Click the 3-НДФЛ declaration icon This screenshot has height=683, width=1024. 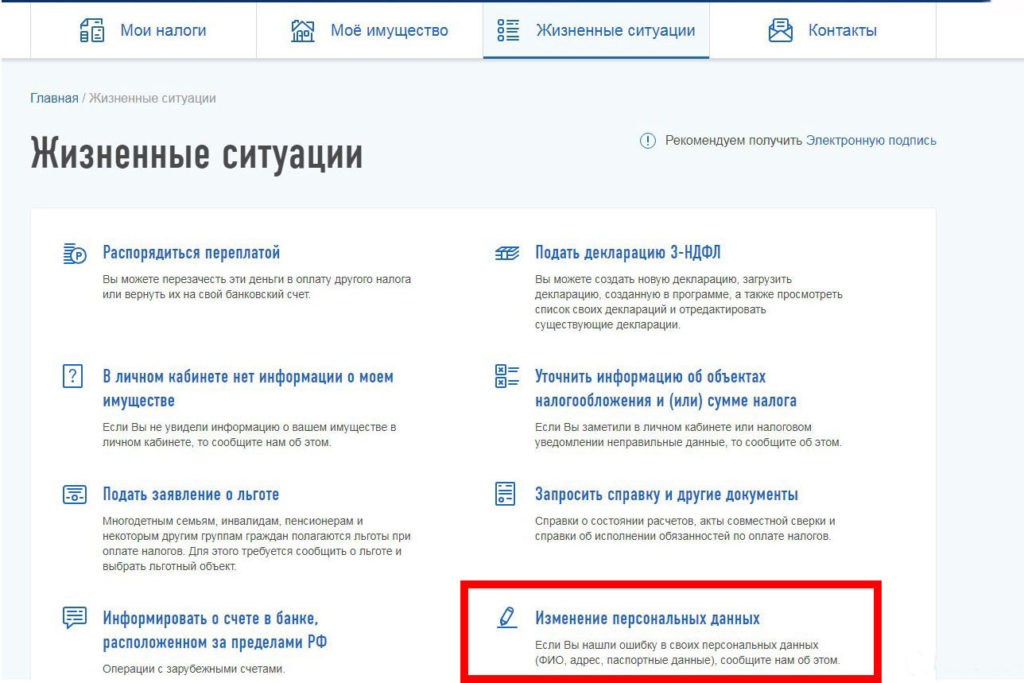click(507, 253)
